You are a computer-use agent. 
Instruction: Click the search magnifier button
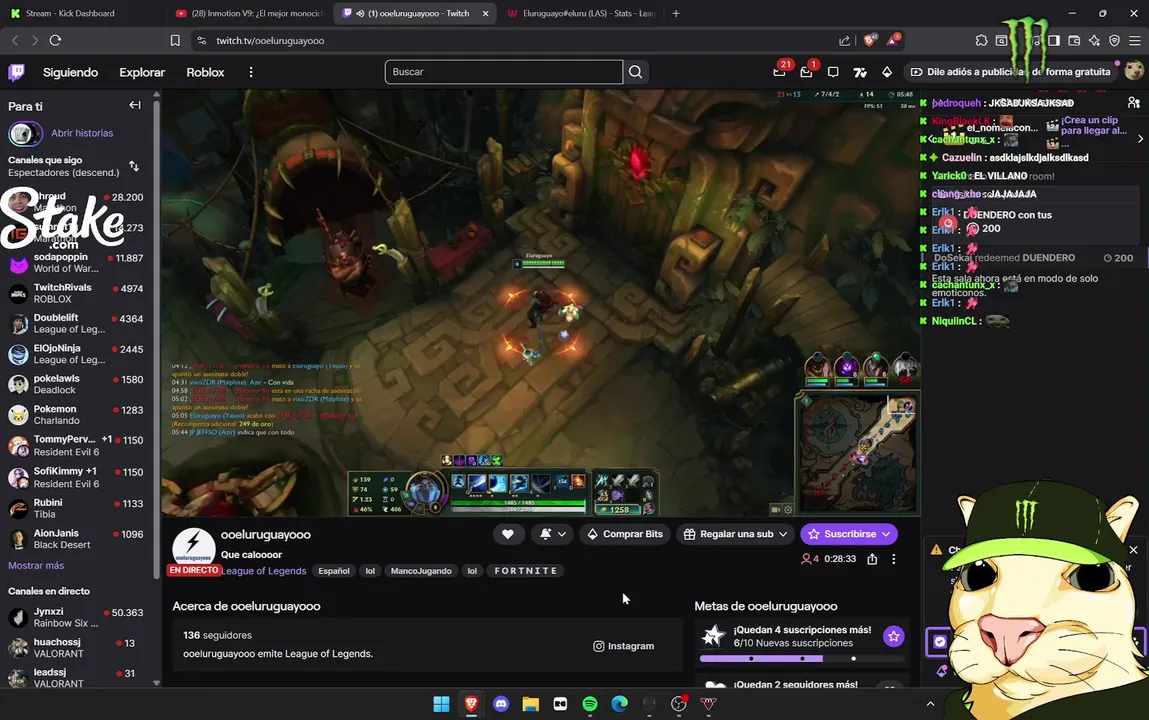[635, 72]
